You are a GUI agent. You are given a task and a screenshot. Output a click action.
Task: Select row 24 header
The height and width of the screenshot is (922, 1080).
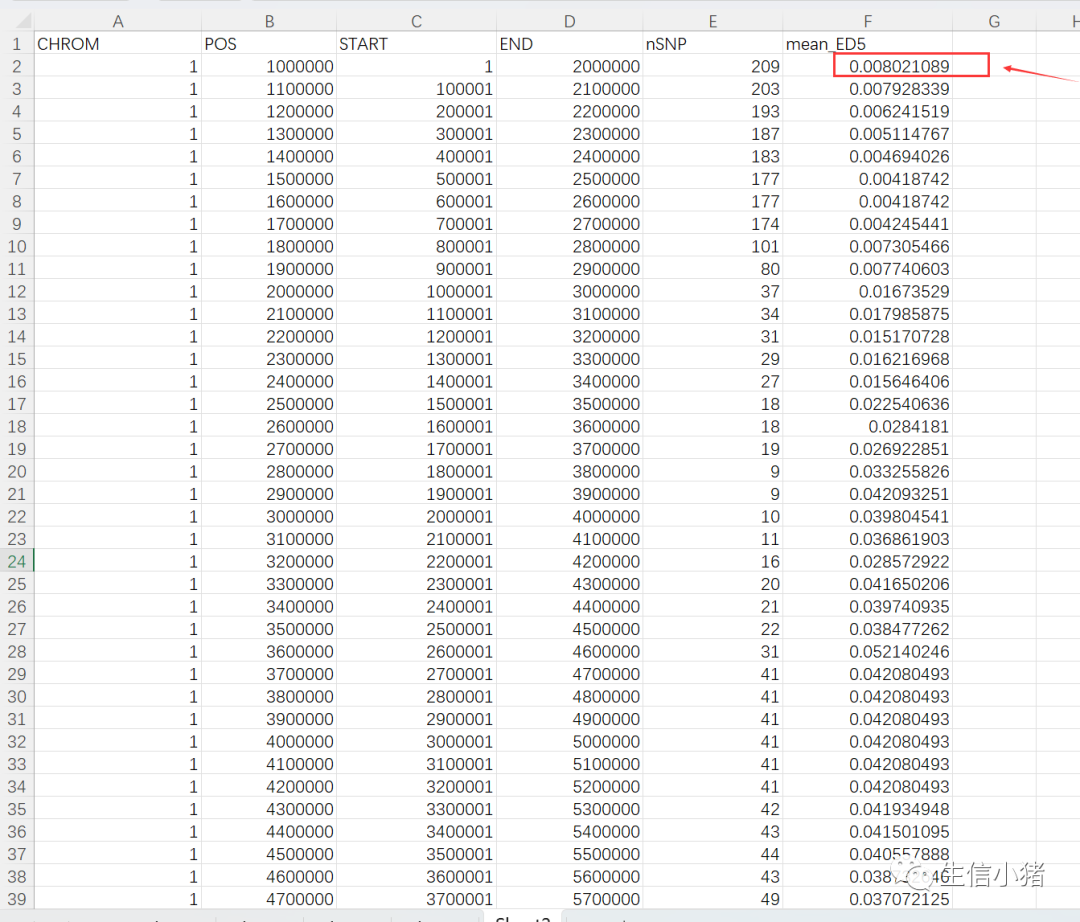click(17, 562)
